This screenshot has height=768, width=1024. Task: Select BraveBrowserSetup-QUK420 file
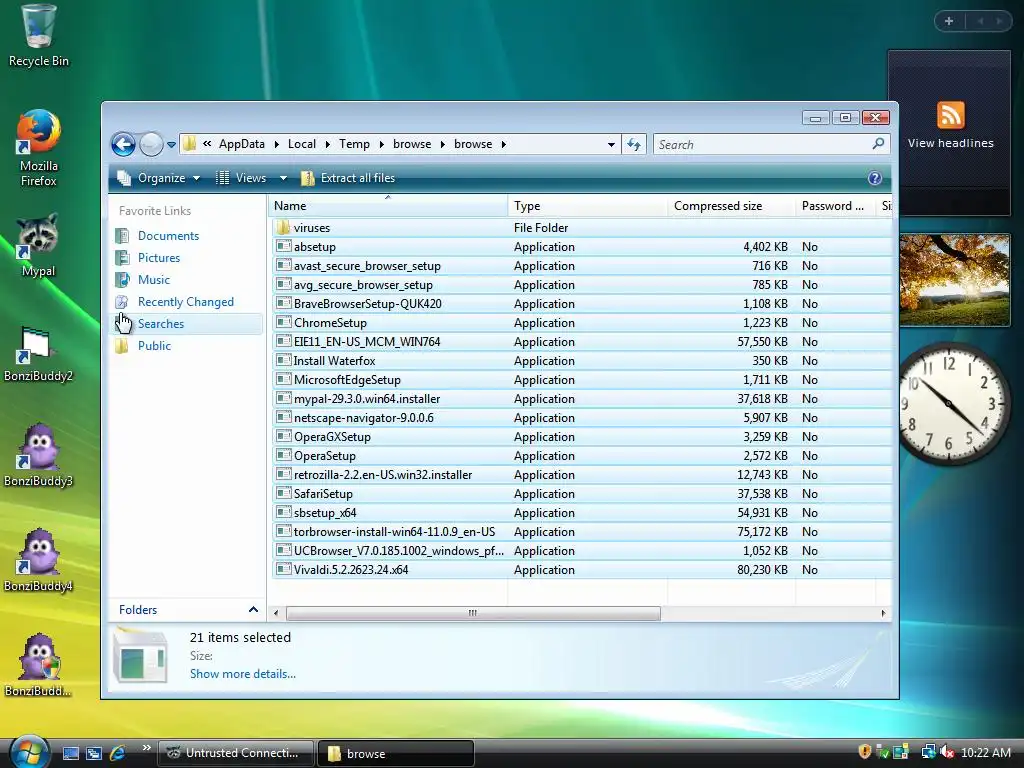(x=581, y=304)
